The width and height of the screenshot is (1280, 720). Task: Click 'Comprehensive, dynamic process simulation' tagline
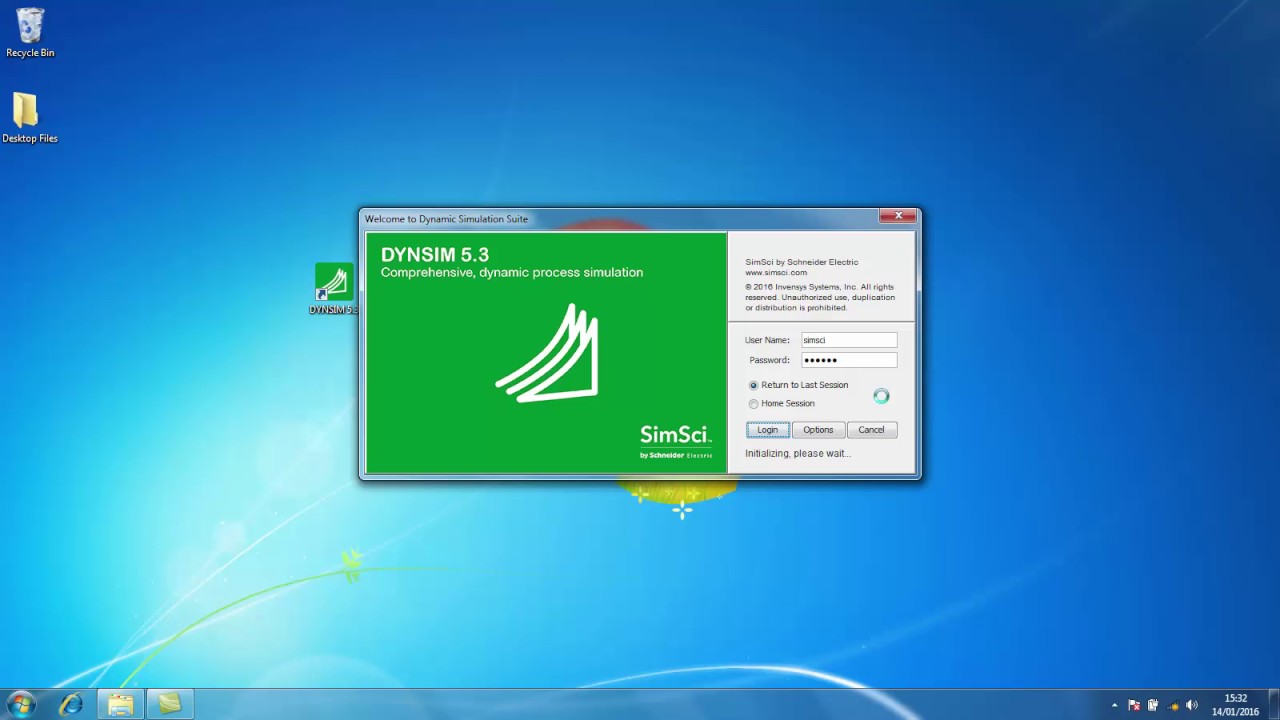click(x=512, y=272)
